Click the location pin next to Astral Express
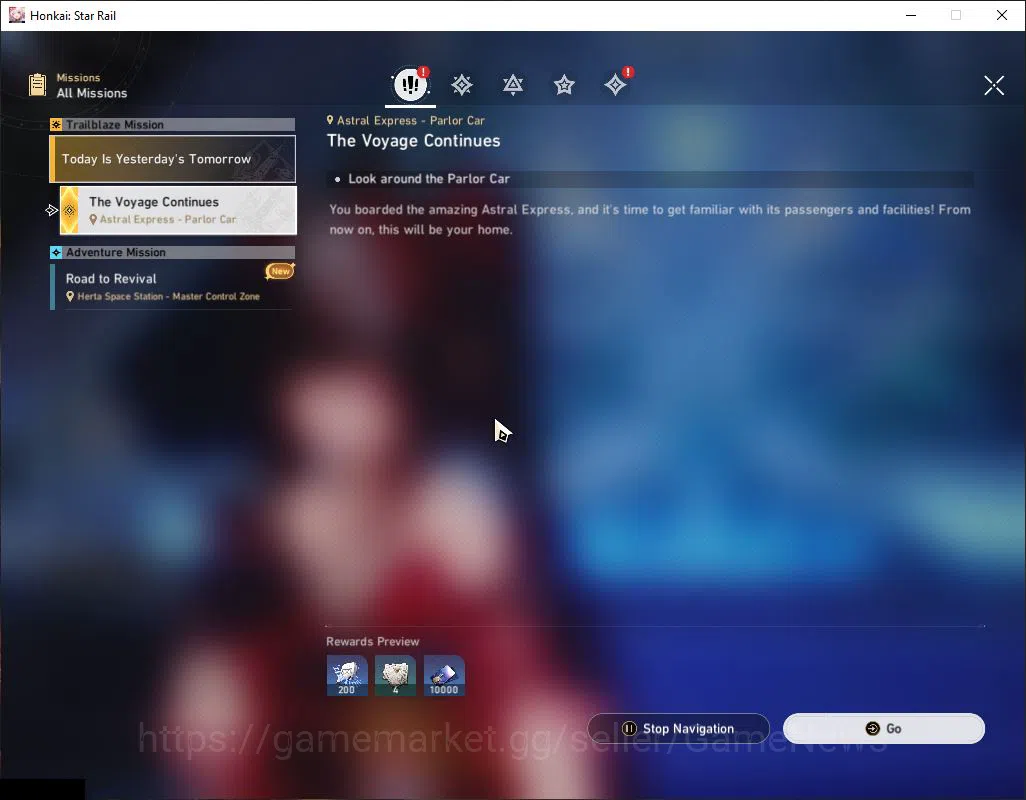Screen dimensions: 1026x800 pos(330,120)
